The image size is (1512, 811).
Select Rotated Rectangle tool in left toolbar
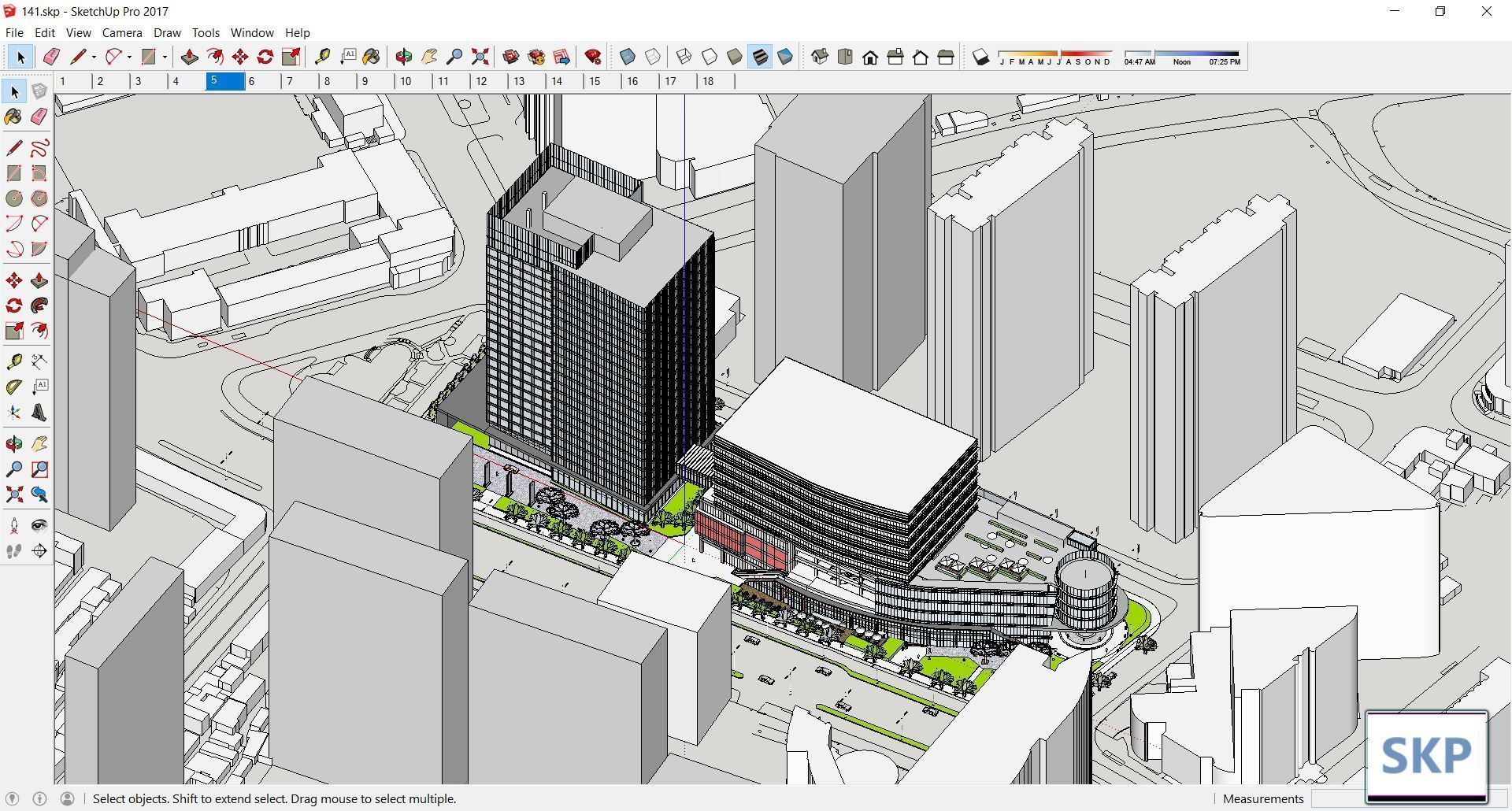pos(39,173)
